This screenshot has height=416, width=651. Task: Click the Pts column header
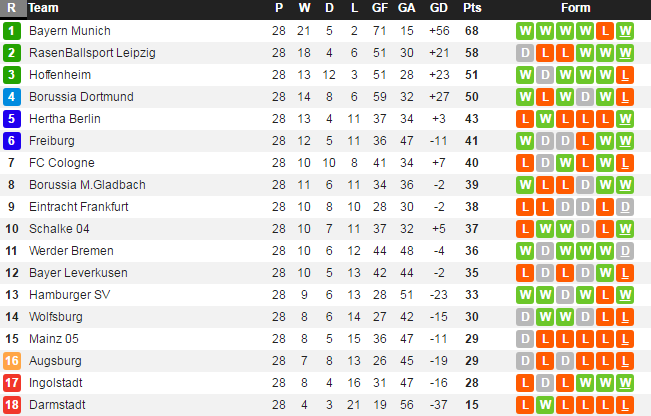point(472,8)
